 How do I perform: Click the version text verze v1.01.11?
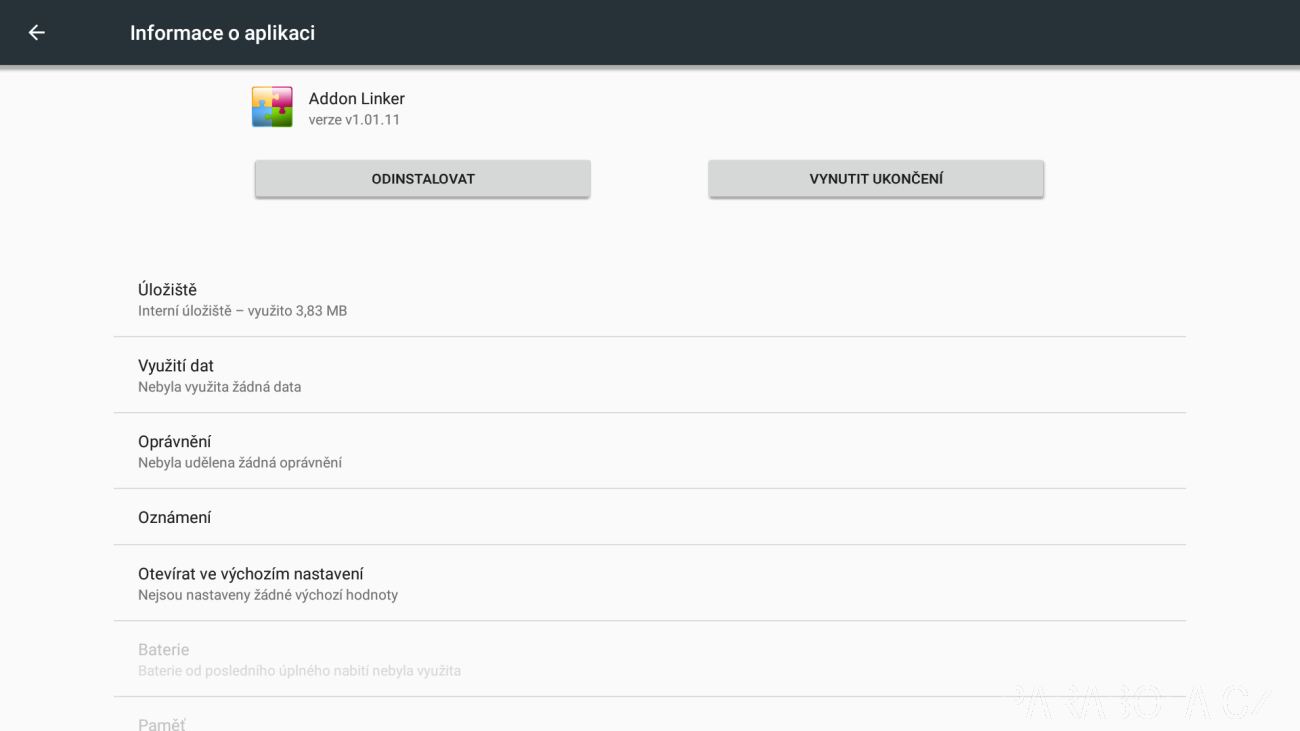click(x=355, y=120)
